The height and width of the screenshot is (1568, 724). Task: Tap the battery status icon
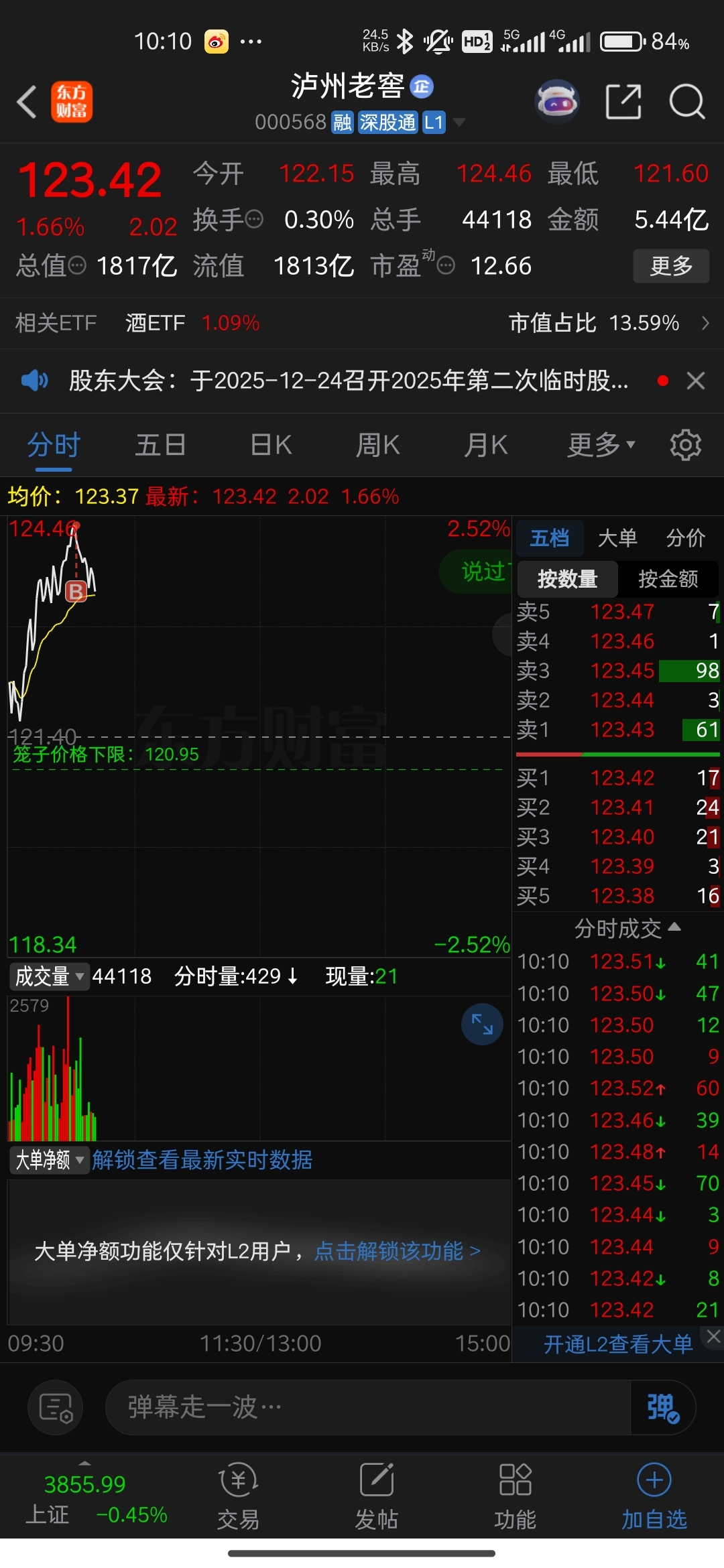622,42
